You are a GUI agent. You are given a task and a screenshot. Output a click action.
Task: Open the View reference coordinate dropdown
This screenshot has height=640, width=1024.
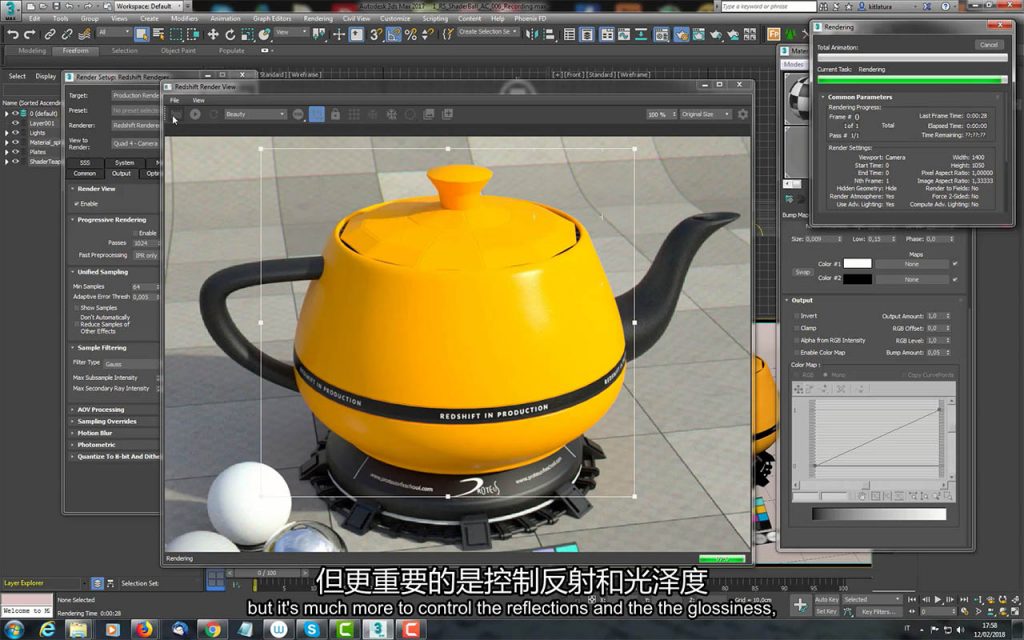[291, 33]
